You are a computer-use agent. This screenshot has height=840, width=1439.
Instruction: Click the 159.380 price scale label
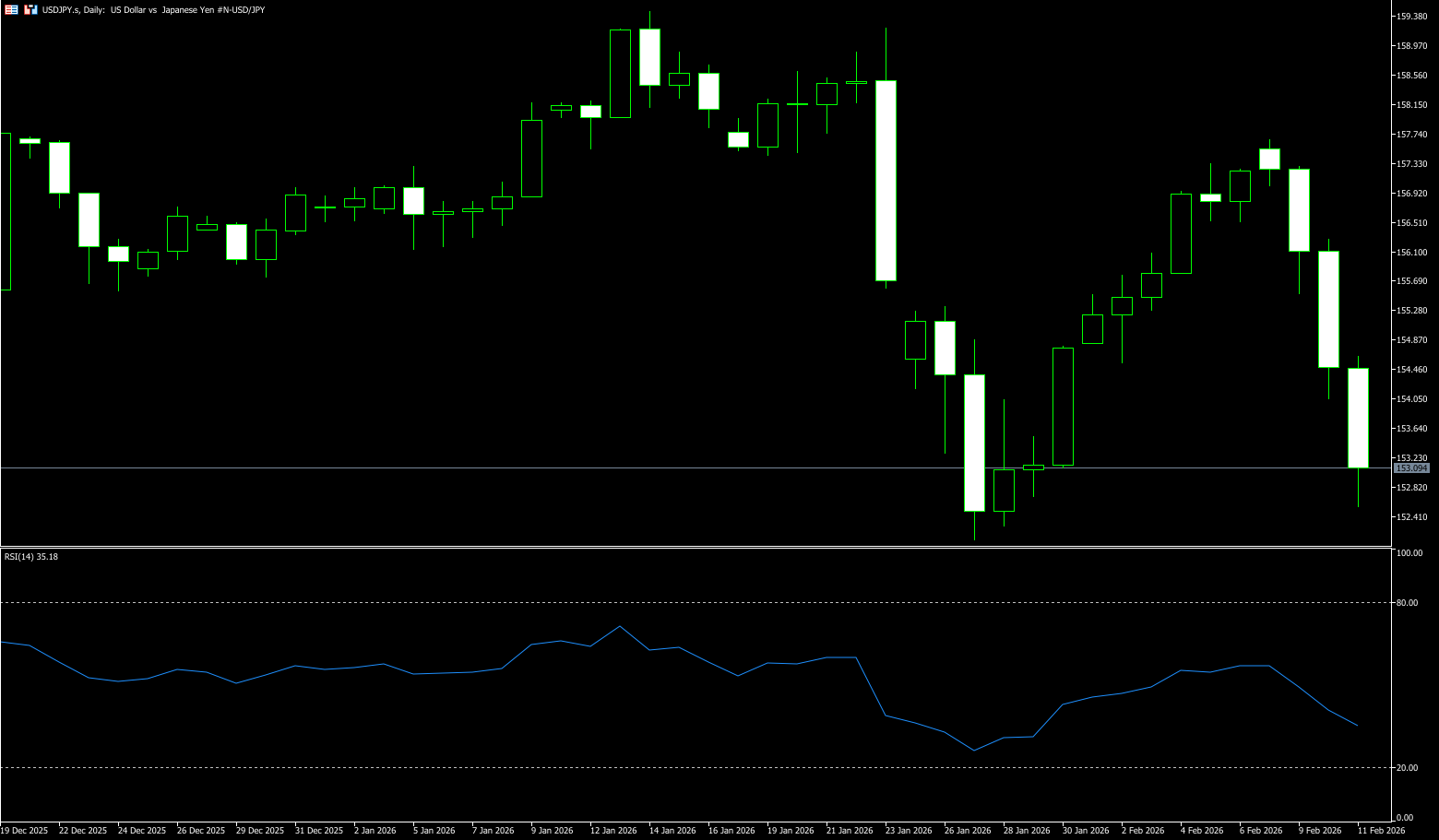click(x=1412, y=17)
